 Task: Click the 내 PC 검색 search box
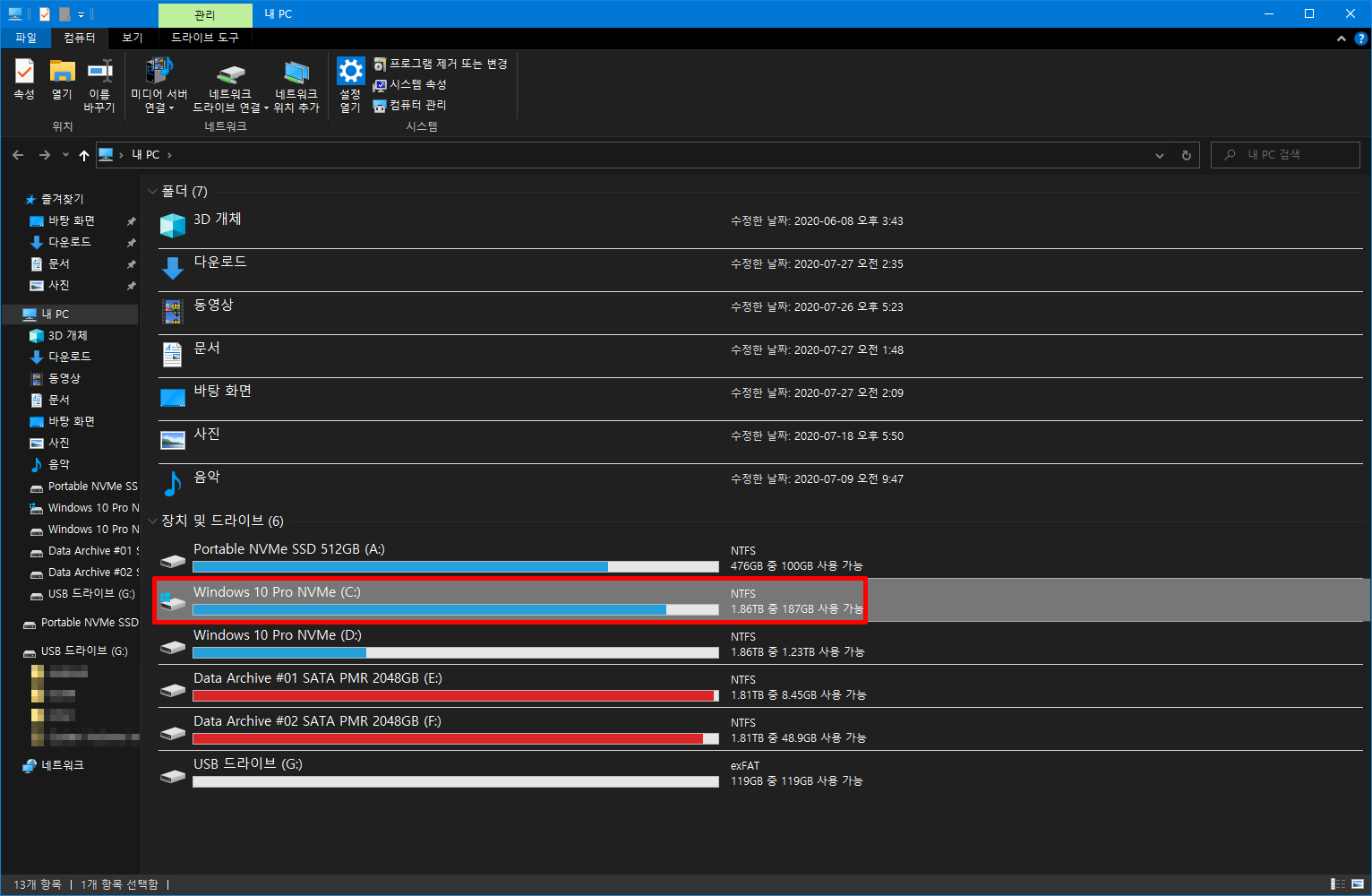pos(1285,155)
